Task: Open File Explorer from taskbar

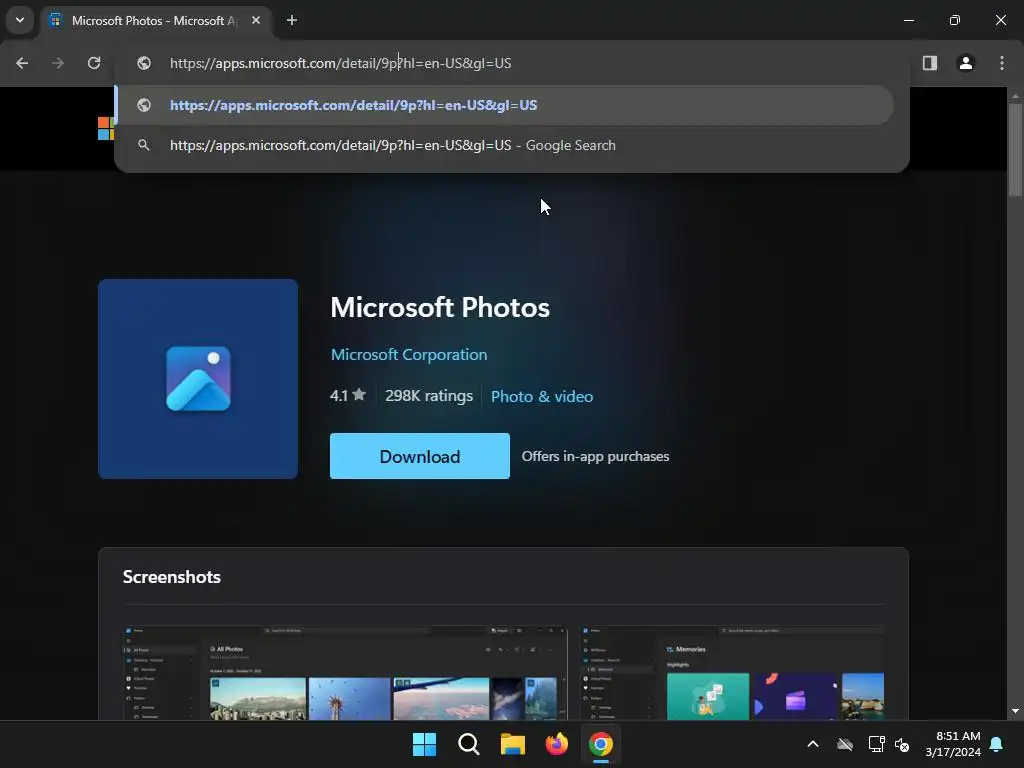Action: click(x=513, y=744)
